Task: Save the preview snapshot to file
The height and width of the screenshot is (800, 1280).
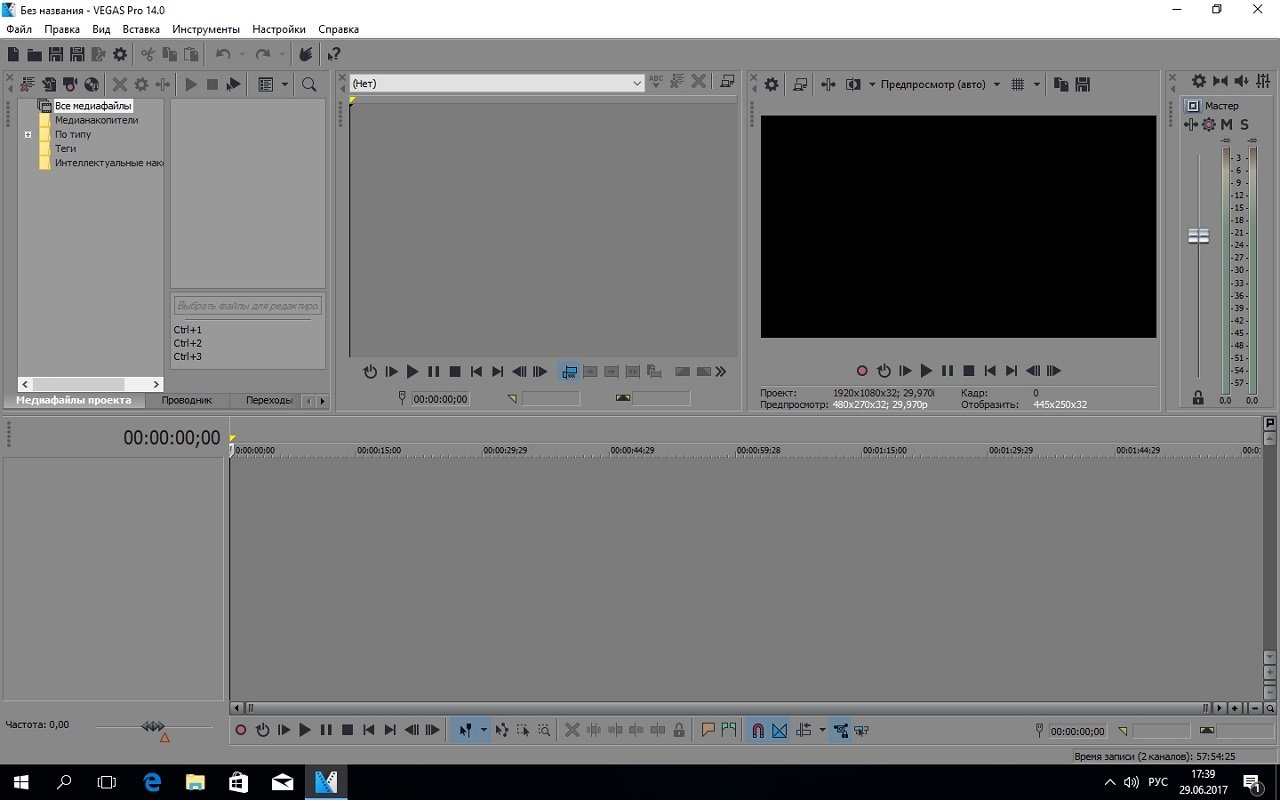Action: pyautogui.click(x=1082, y=85)
